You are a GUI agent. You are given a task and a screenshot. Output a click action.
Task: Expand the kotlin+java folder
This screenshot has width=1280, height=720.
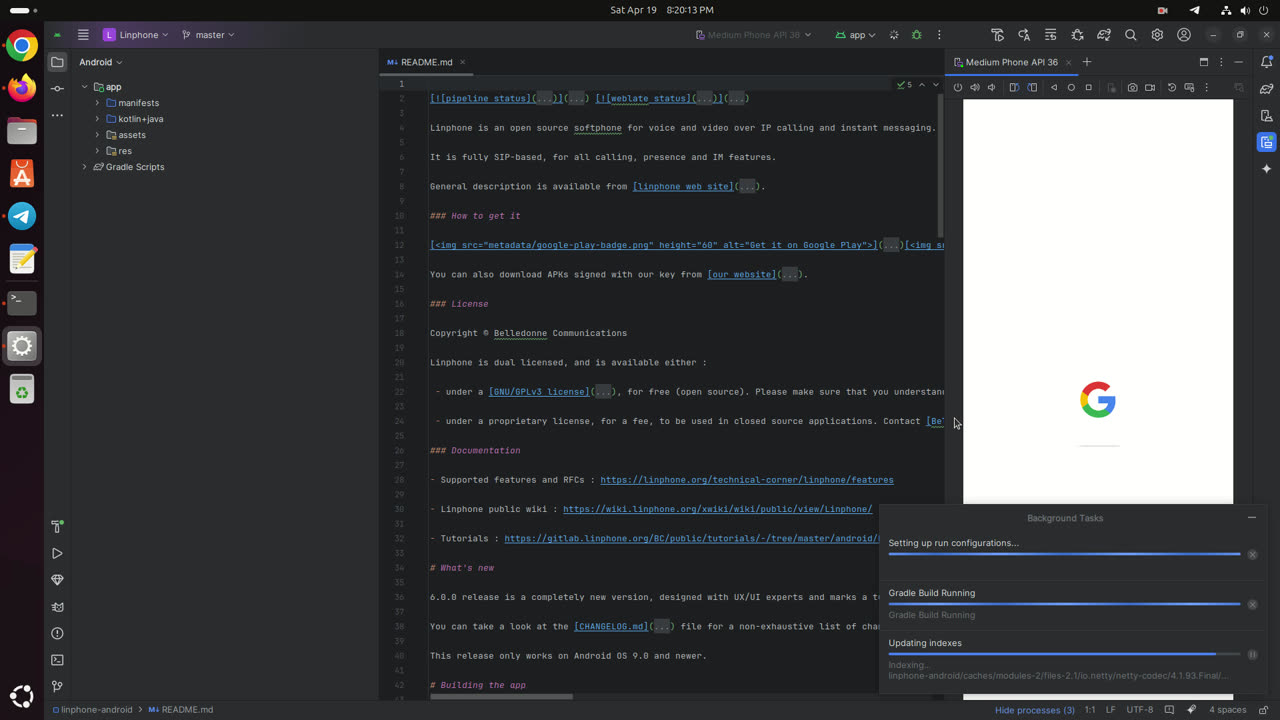click(x=97, y=119)
